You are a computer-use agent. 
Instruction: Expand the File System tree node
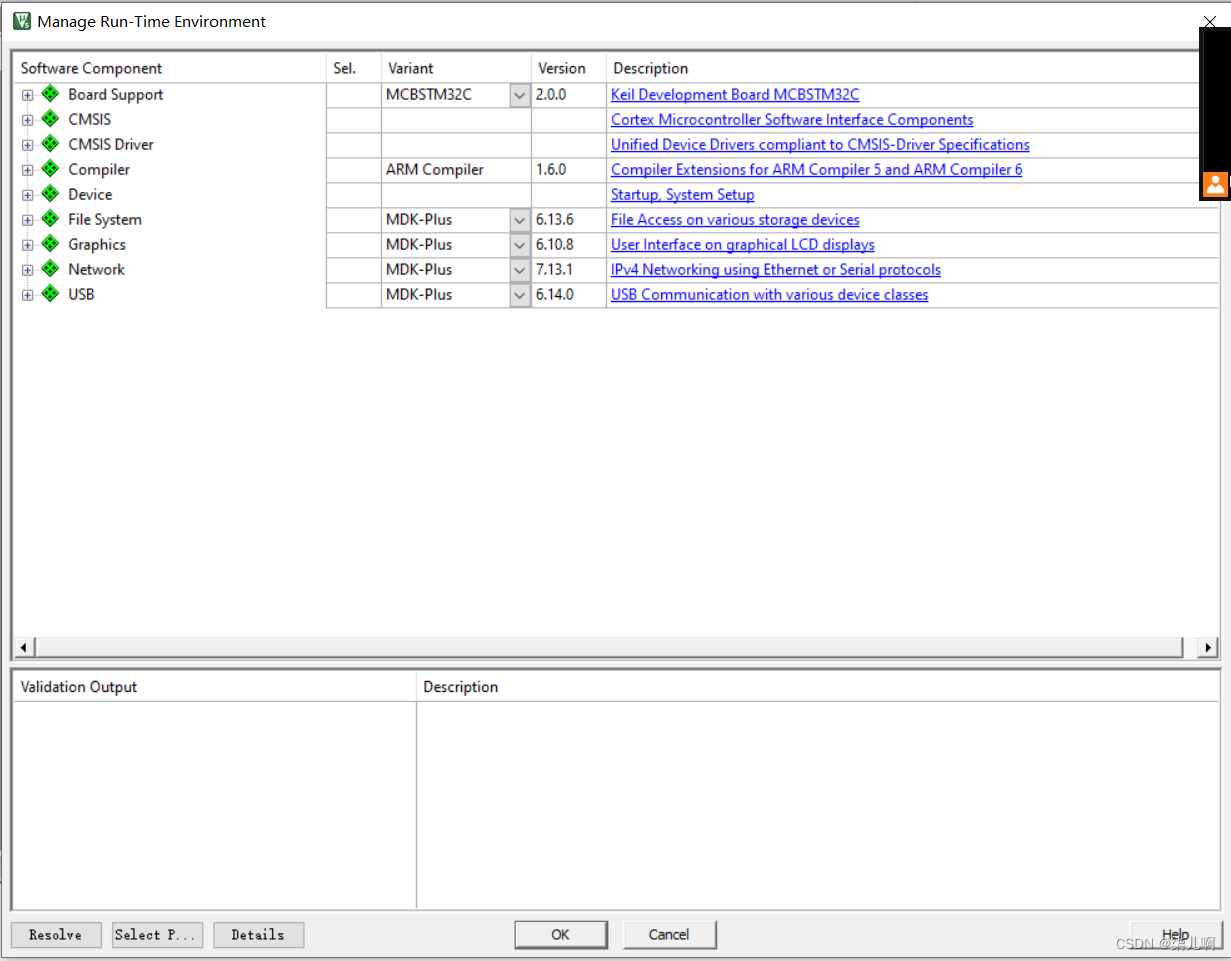click(x=28, y=220)
